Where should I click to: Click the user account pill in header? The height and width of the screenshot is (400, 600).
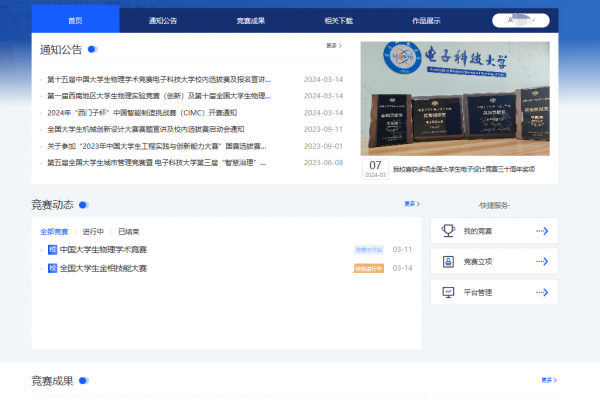[x=521, y=20]
